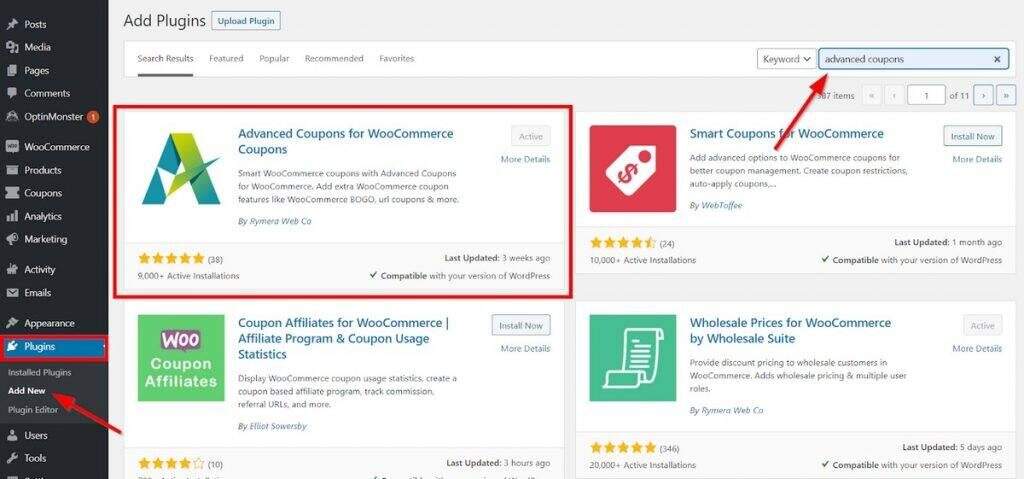Click '20,000+ Active Installations' text

point(643,465)
